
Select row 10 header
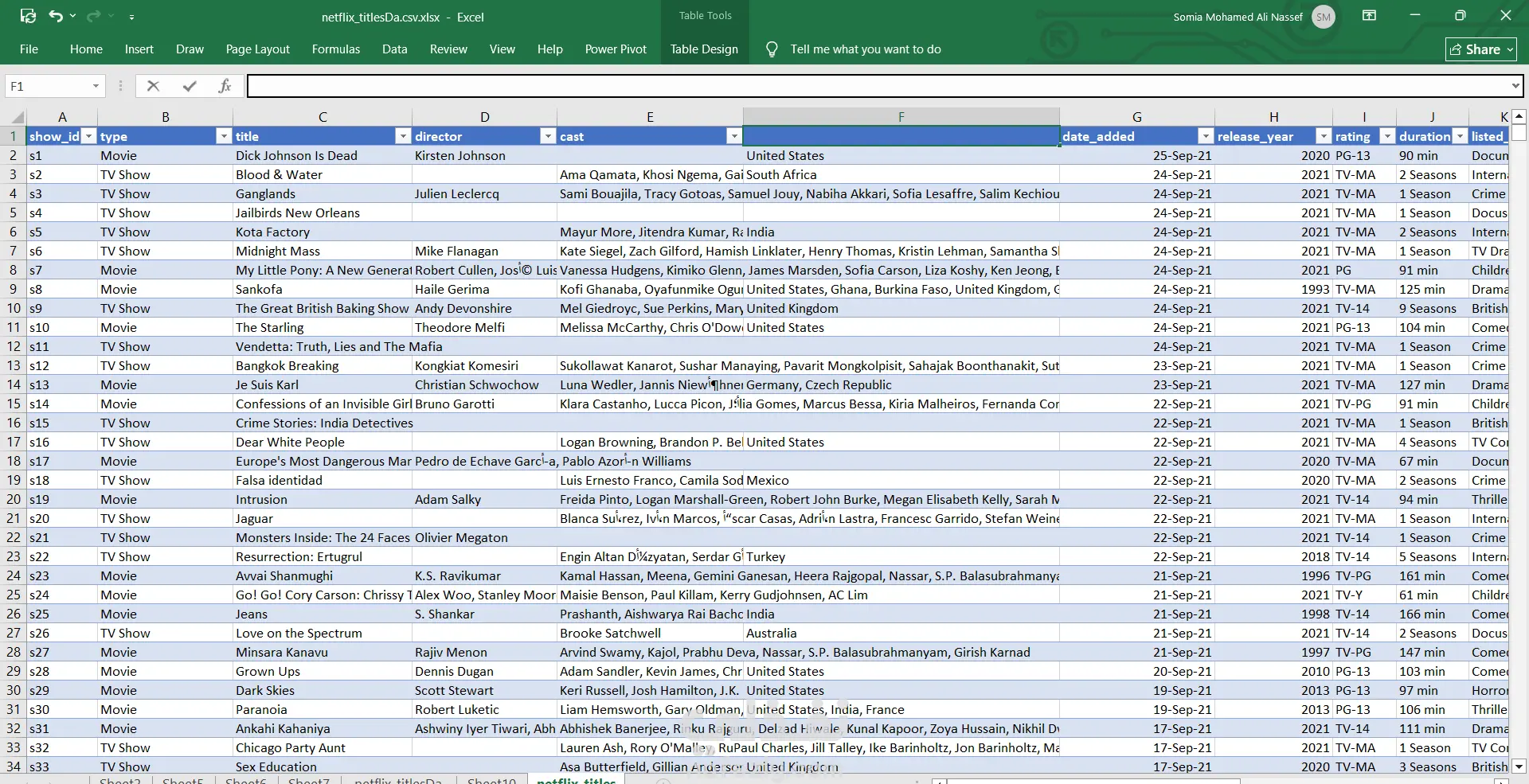(14, 309)
